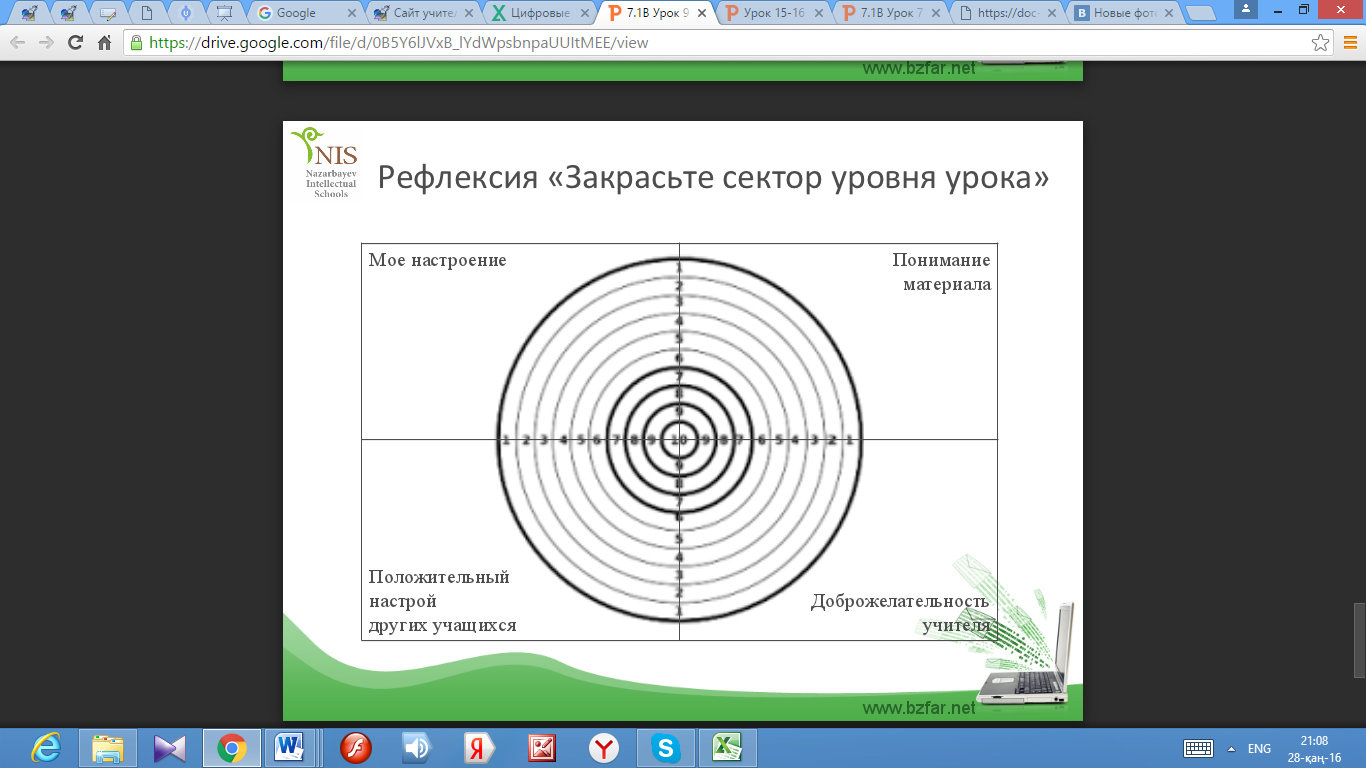Open File Explorer folder icon in taskbar

[x=107, y=748]
